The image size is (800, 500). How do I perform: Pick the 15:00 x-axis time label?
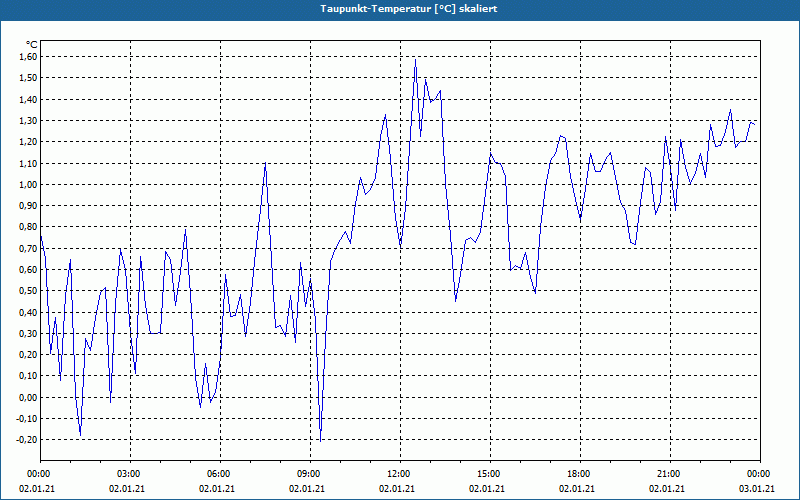coord(490,474)
